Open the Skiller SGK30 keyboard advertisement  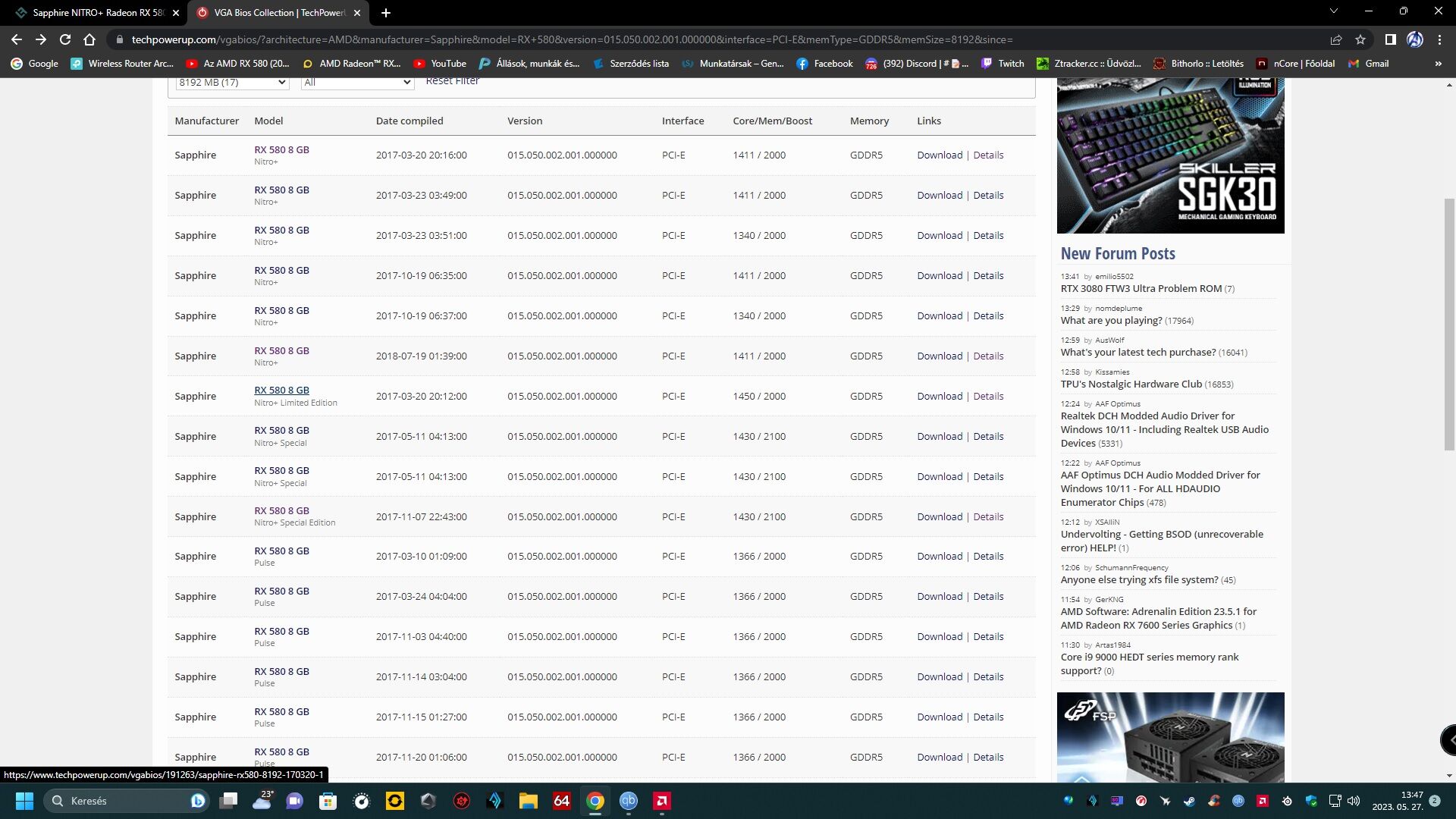pyautogui.click(x=1170, y=155)
